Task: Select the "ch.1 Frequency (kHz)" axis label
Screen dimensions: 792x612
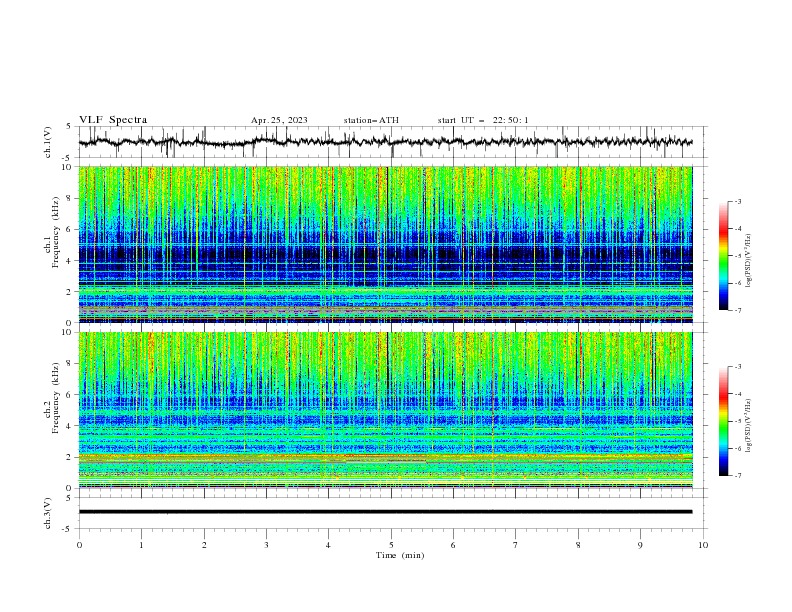Action: coord(53,233)
